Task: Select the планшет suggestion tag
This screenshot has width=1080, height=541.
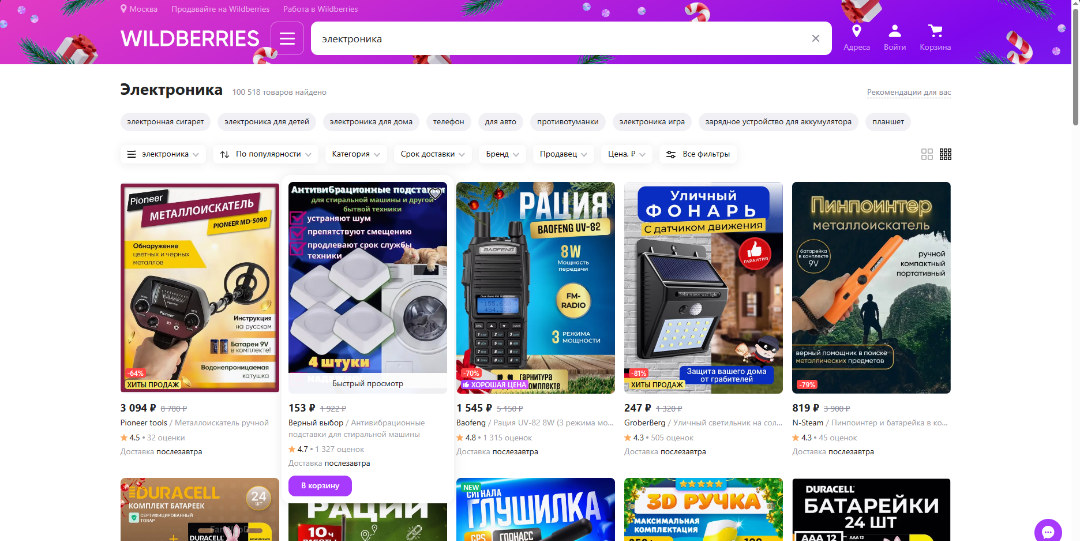Action: click(x=888, y=122)
